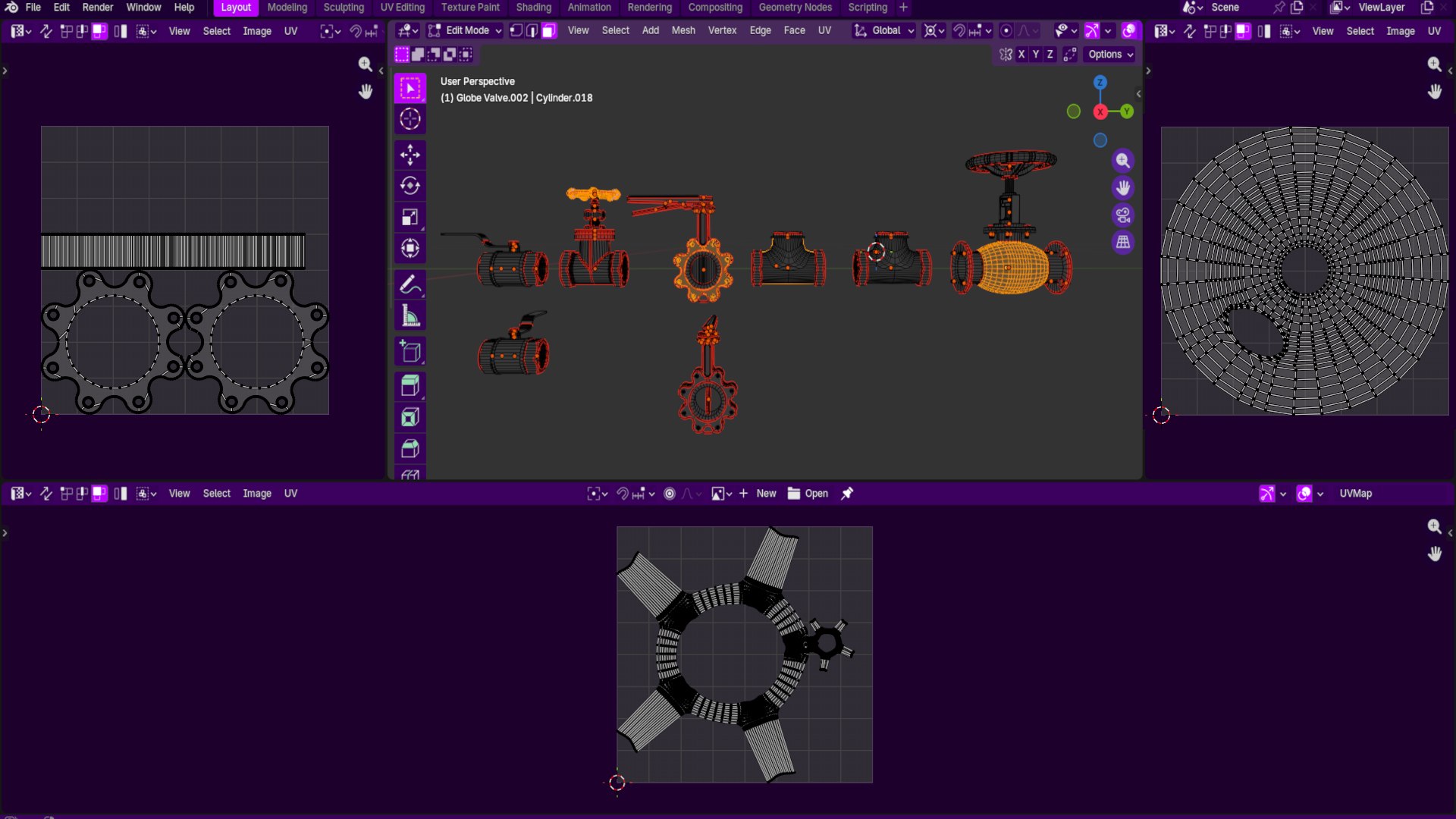
Task: Toggle X mirror option
Action: tap(1021, 55)
